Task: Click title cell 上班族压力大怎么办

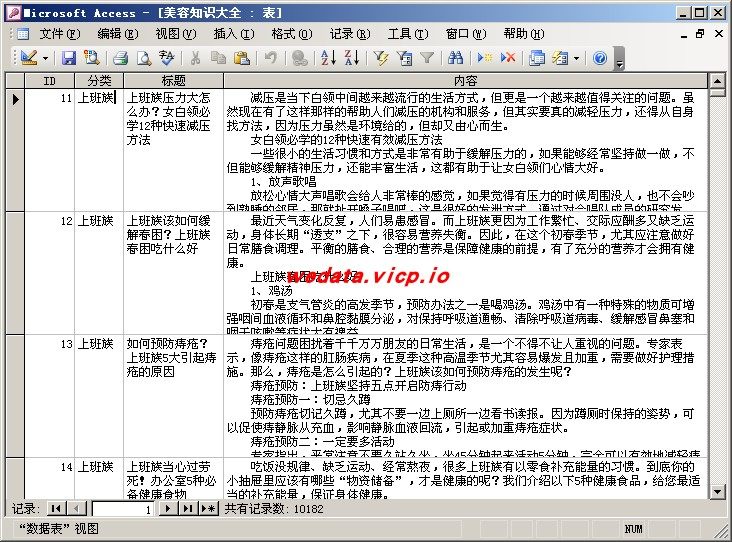Action: [173, 150]
